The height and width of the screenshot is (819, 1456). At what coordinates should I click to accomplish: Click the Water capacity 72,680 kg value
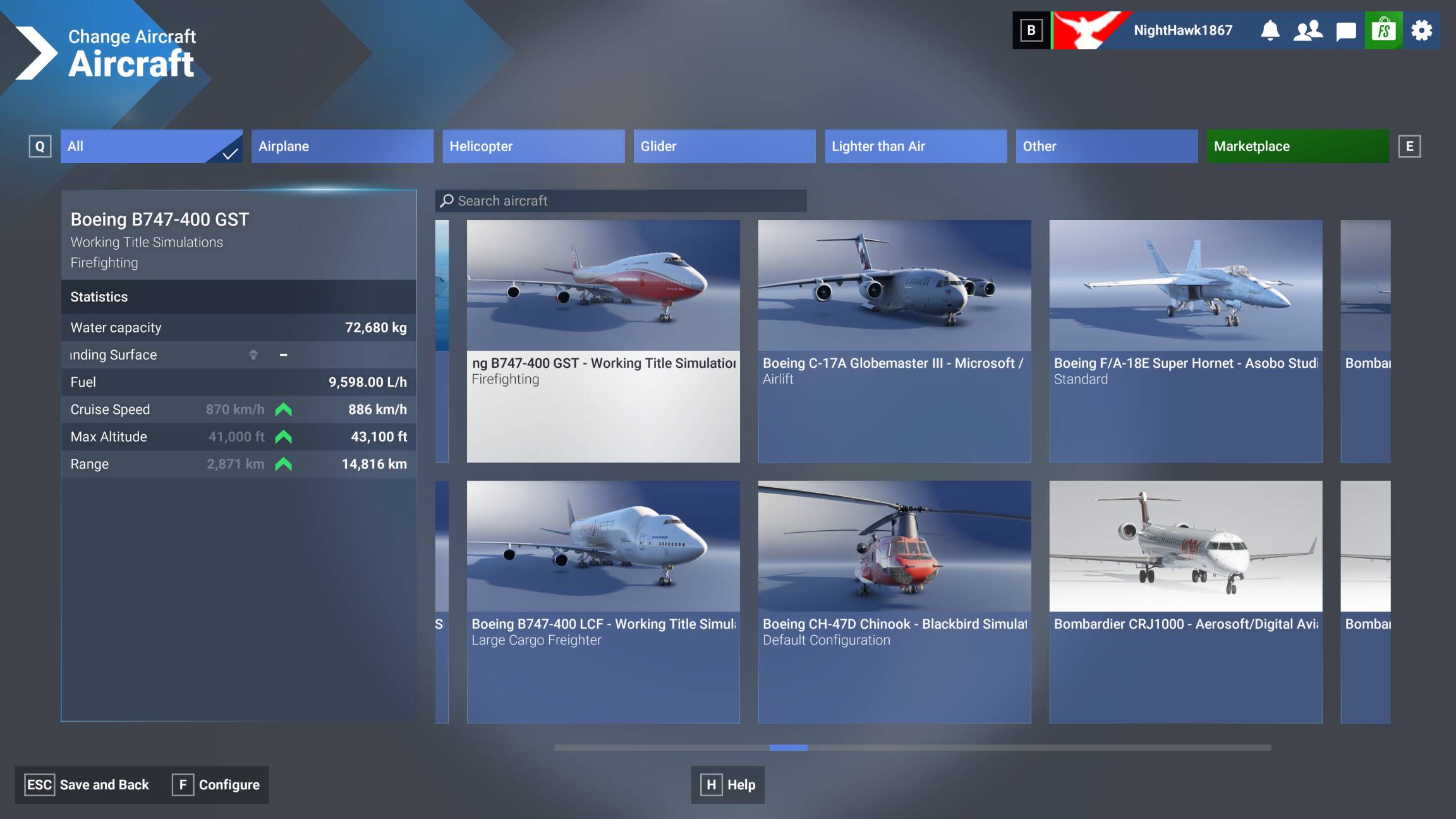(x=376, y=328)
